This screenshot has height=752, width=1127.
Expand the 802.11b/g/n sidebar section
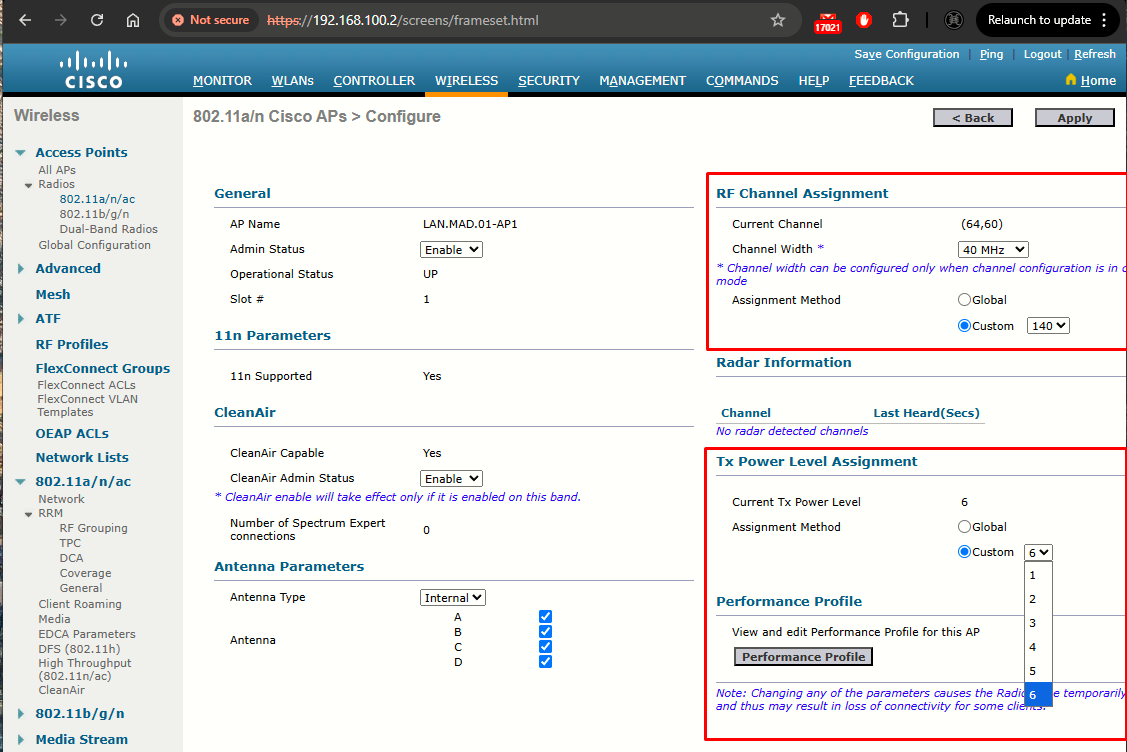21,714
